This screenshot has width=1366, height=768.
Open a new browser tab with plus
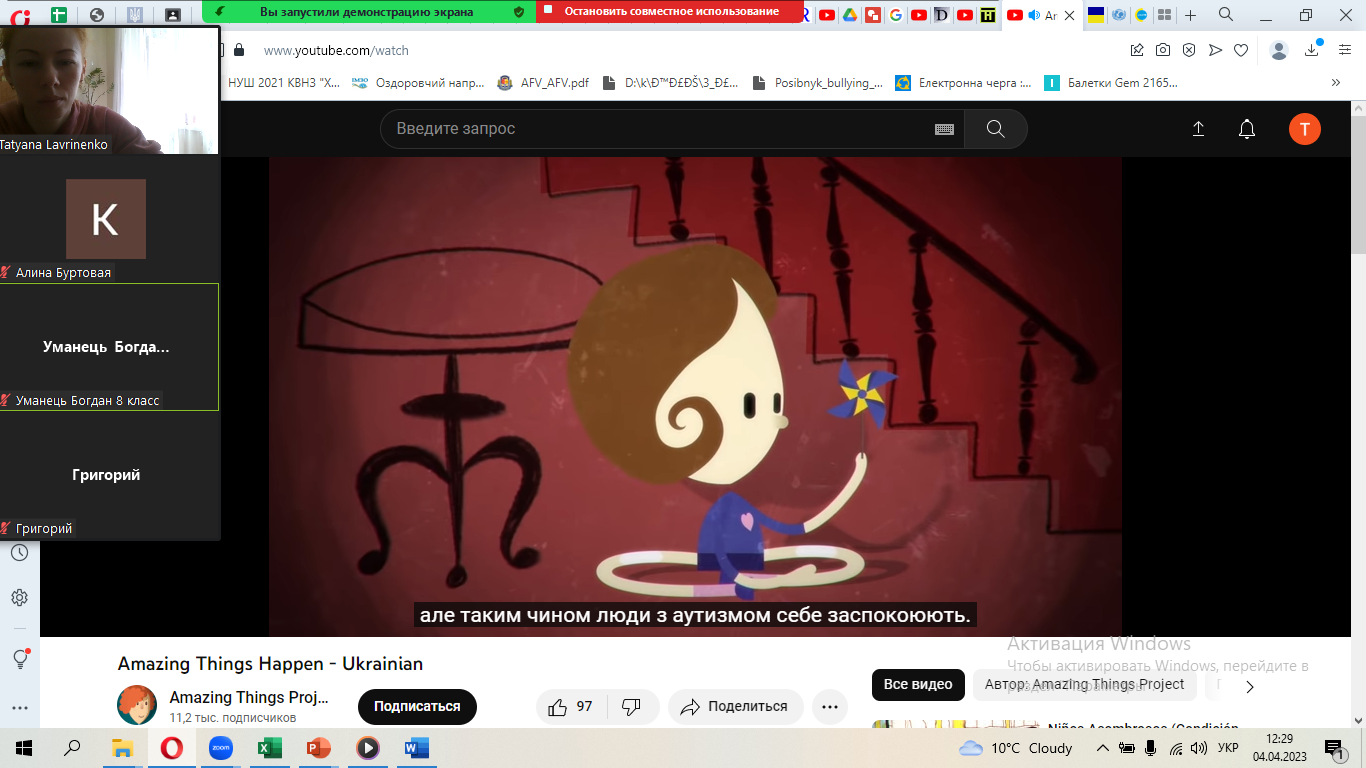click(1190, 15)
